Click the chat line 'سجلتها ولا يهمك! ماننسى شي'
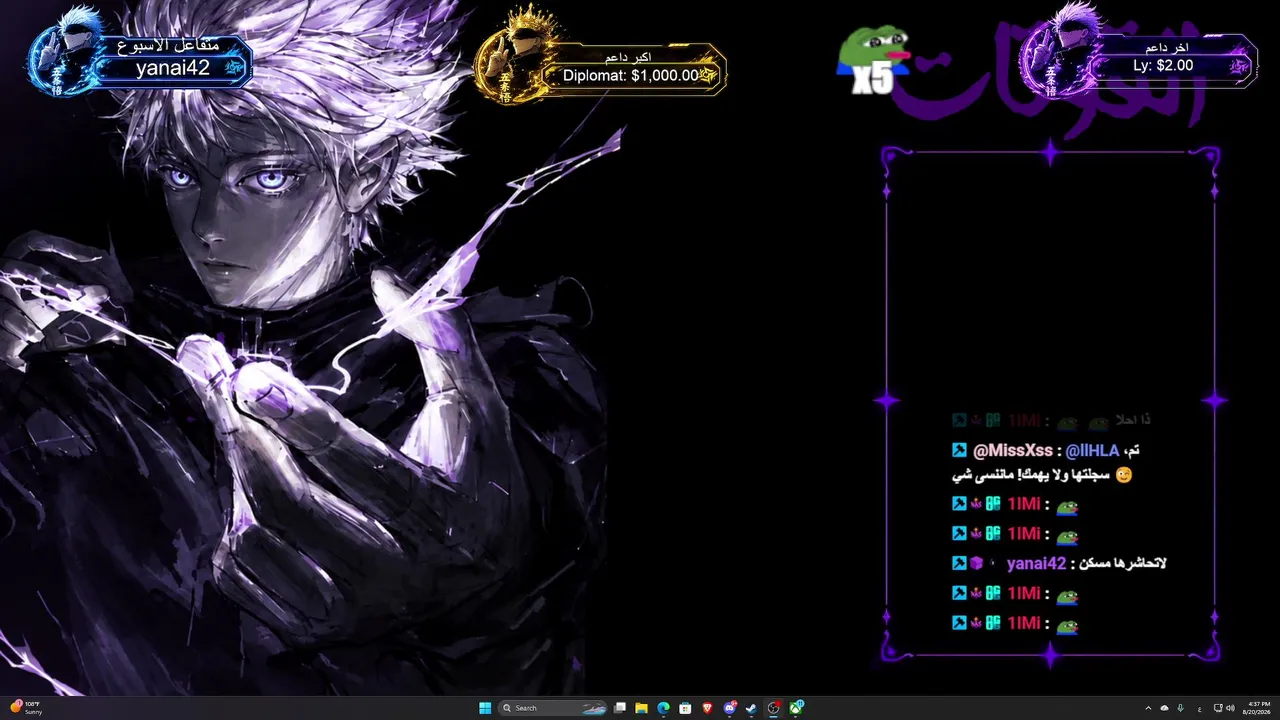The image size is (1280, 720). tap(1029, 475)
